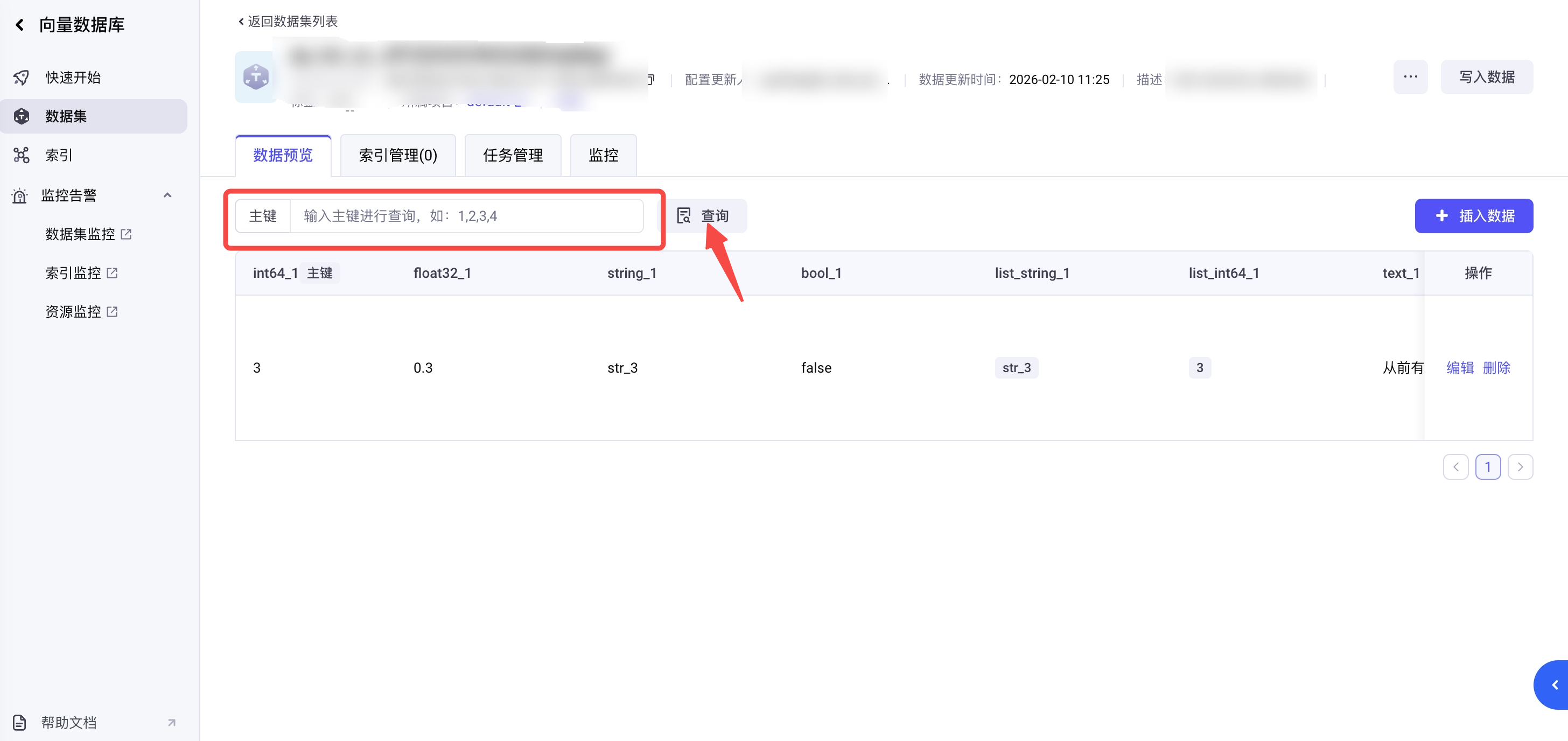The image size is (1568, 741).
Task: Click 编辑 link for row 3
Action: (x=1459, y=368)
